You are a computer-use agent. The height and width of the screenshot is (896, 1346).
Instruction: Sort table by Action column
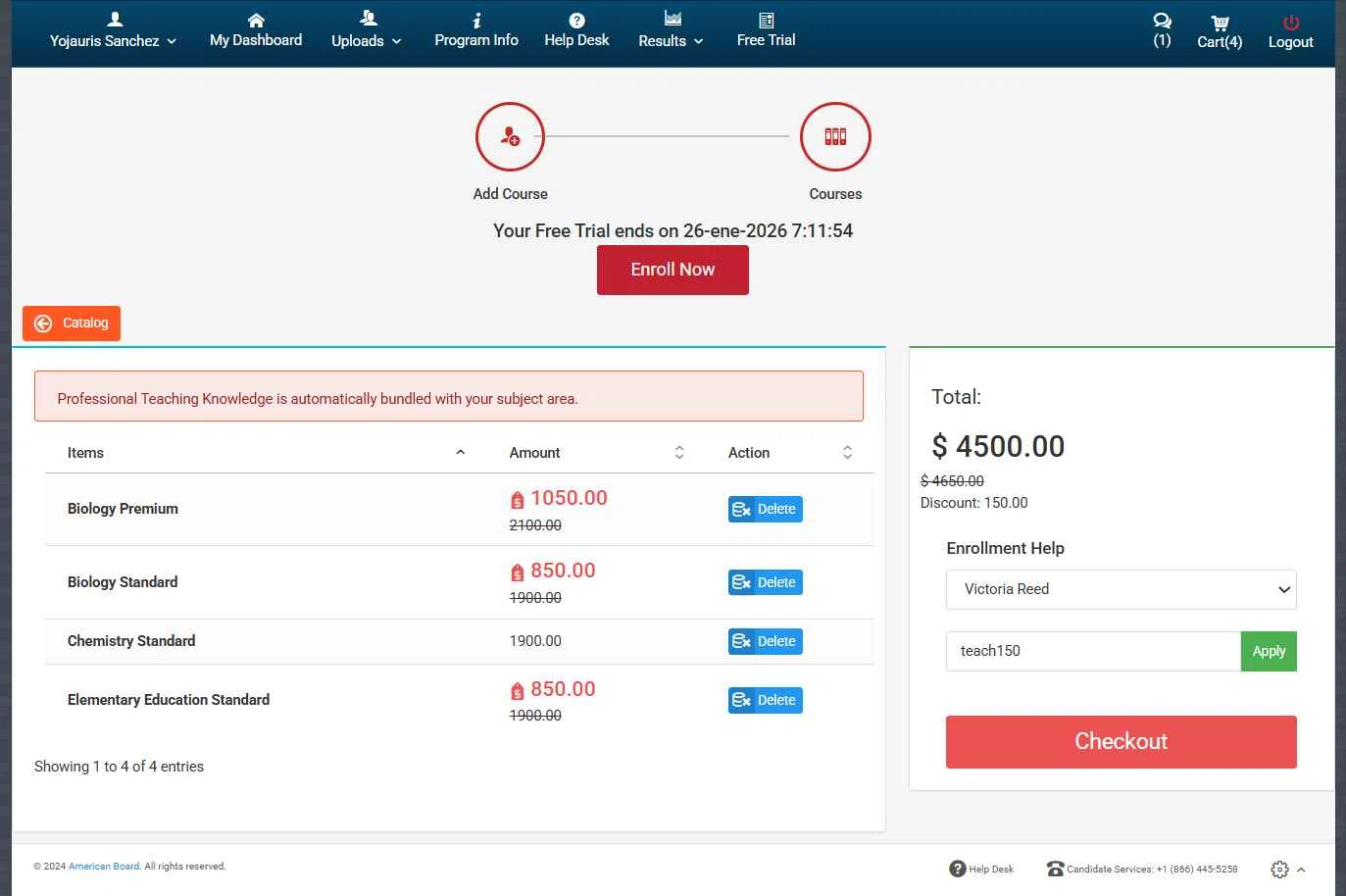click(x=790, y=453)
